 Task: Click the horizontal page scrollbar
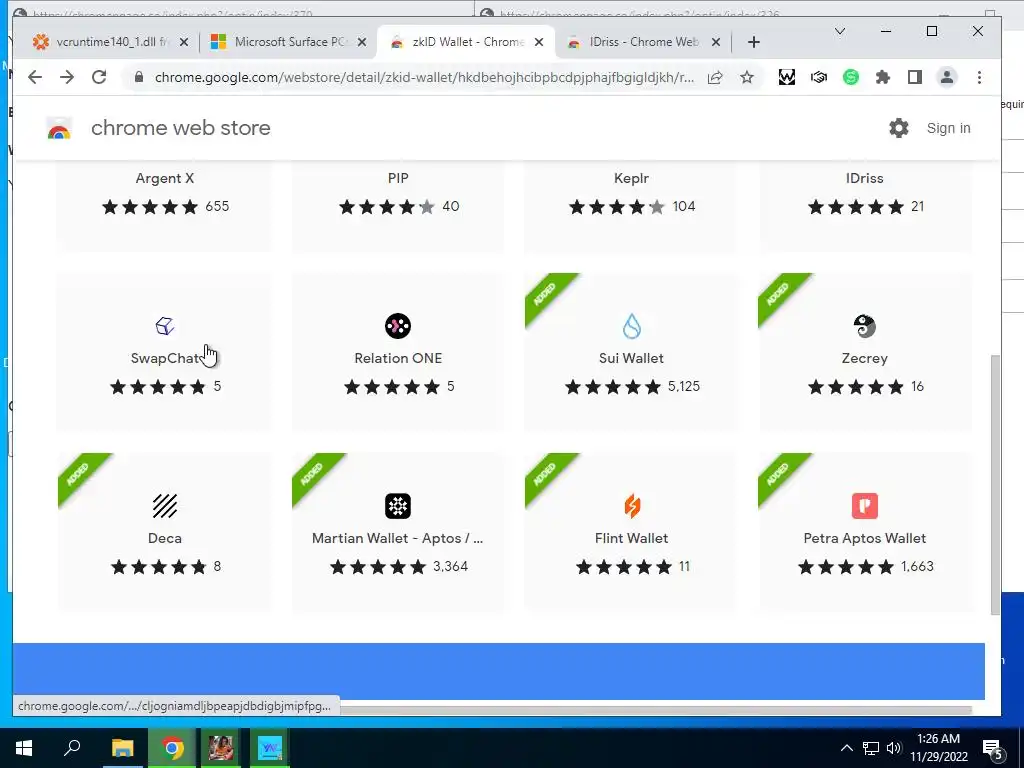[656, 710]
